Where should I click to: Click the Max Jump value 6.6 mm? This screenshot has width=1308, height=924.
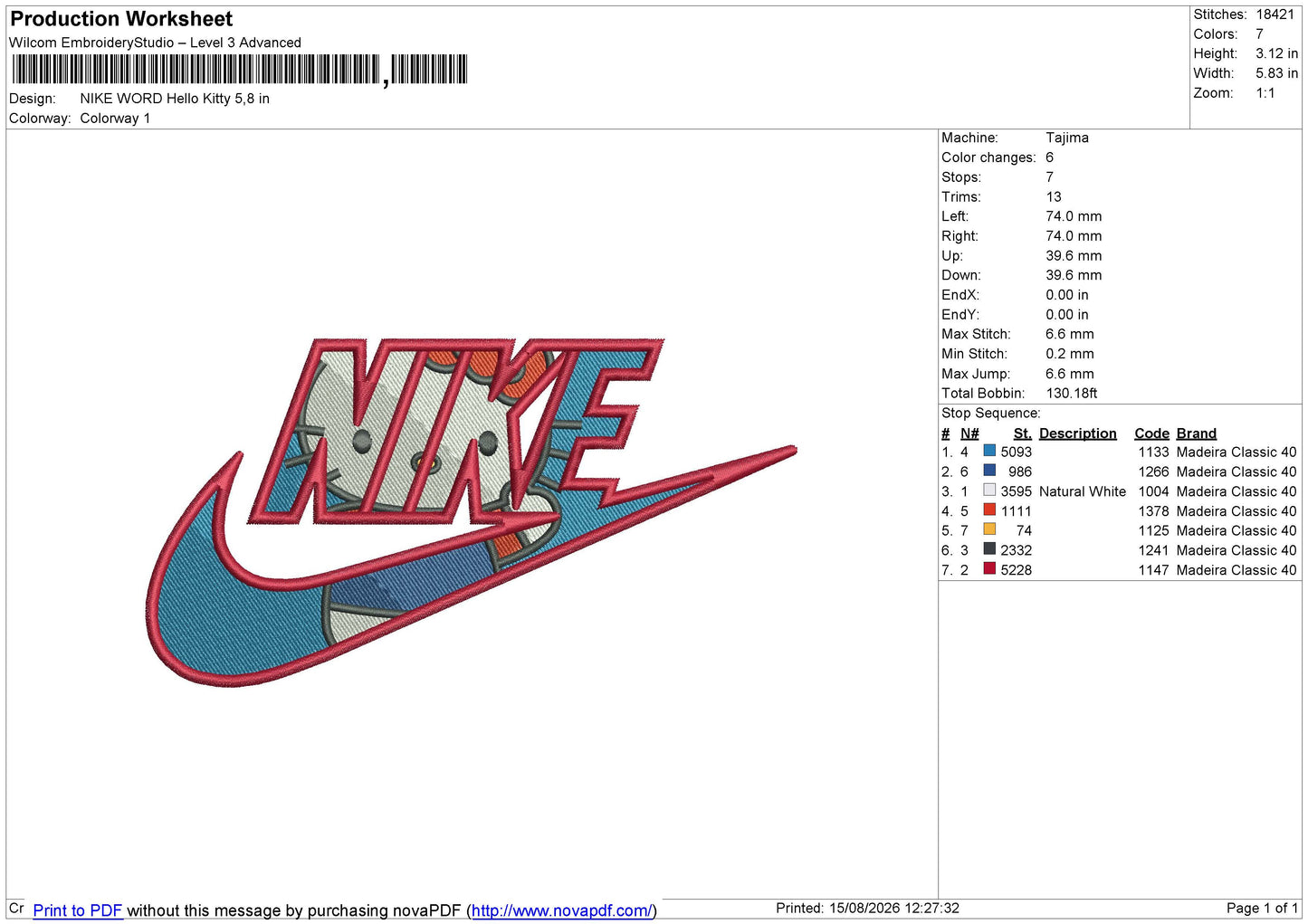1069,374
